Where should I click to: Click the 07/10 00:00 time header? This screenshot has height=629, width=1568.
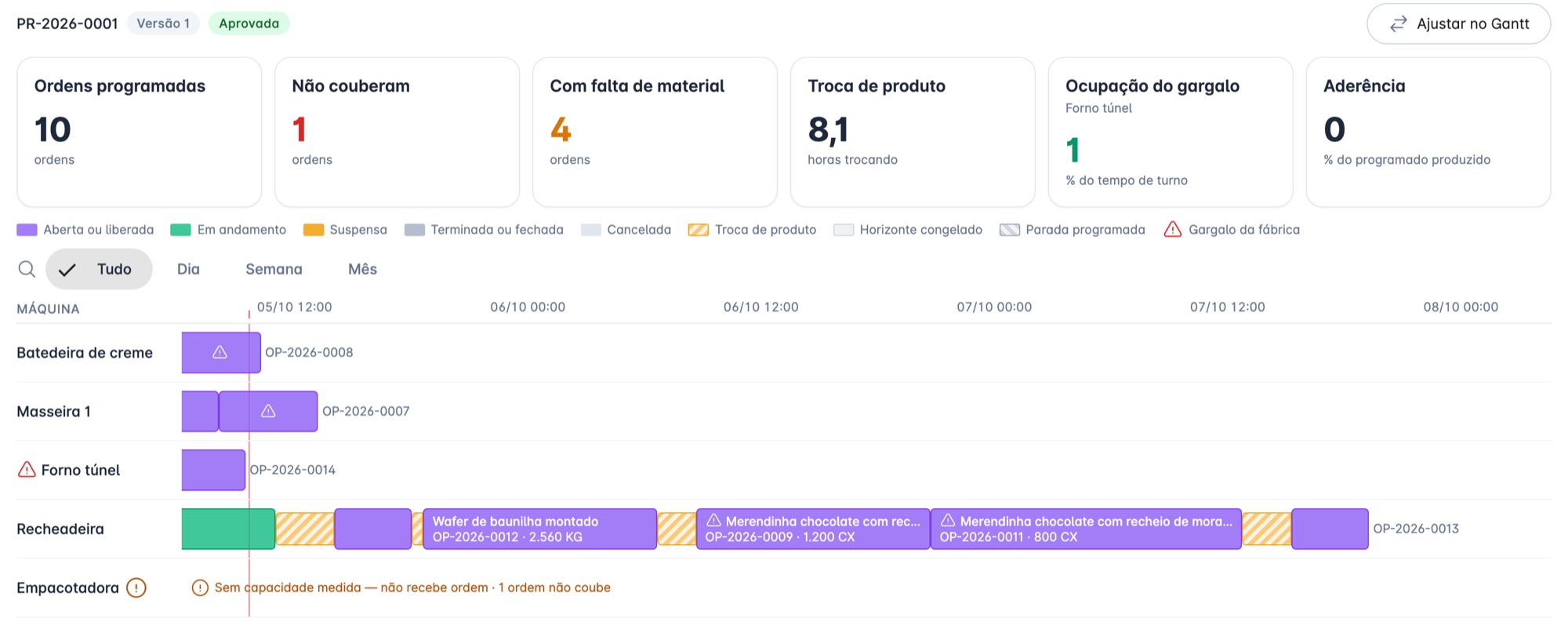pyautogui.click(x=994, y=307)
